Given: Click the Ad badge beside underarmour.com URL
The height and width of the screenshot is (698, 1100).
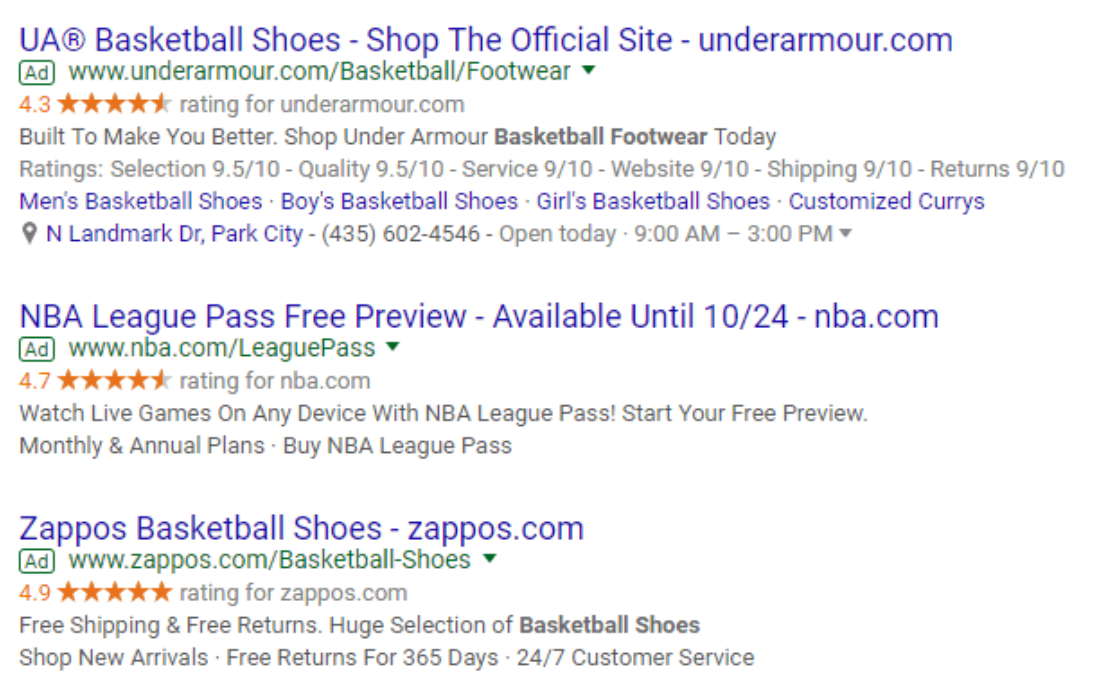Looking at the screenshot, I should tap(36, 72).
